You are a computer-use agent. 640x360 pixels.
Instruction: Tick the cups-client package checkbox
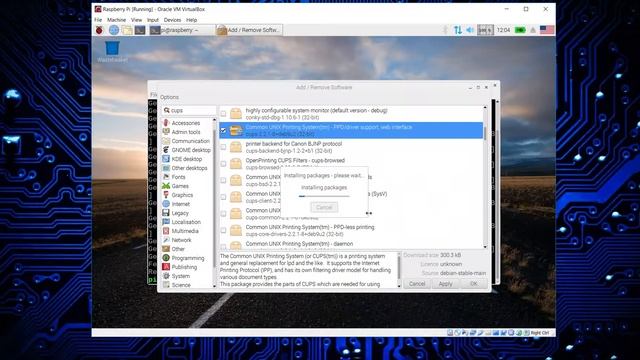[x=223, y=197]
